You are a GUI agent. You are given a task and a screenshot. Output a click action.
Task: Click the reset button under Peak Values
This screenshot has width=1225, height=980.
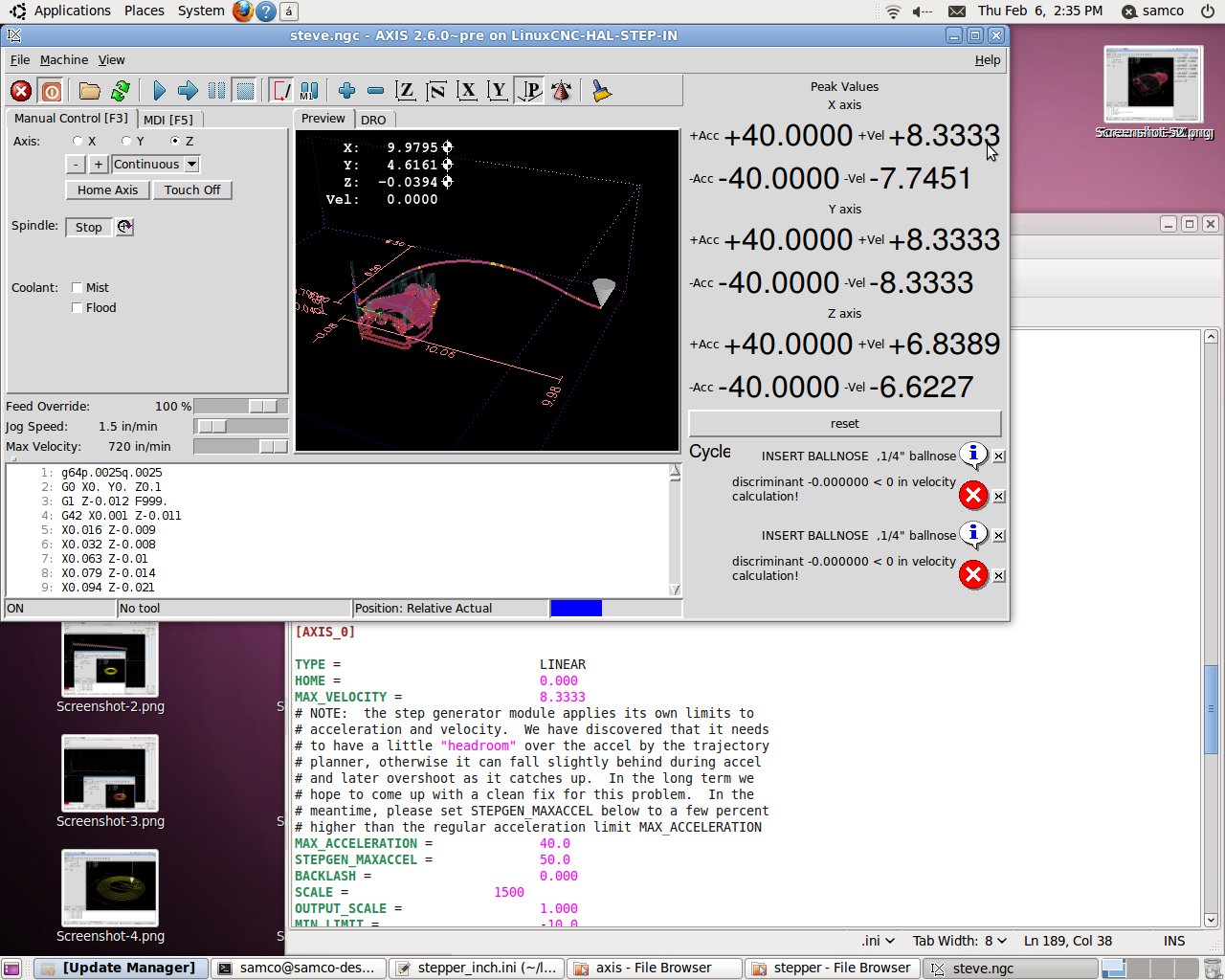click(845, 423)
